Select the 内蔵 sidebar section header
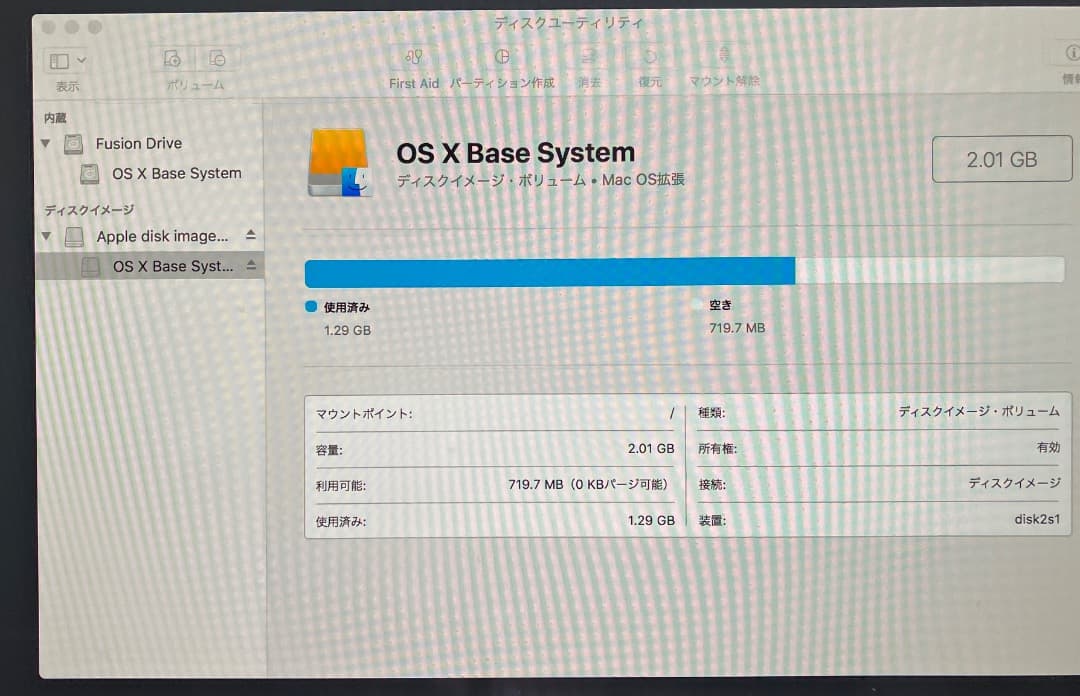The width and height of the screenshot is (1080, 696). coord(53,117)
